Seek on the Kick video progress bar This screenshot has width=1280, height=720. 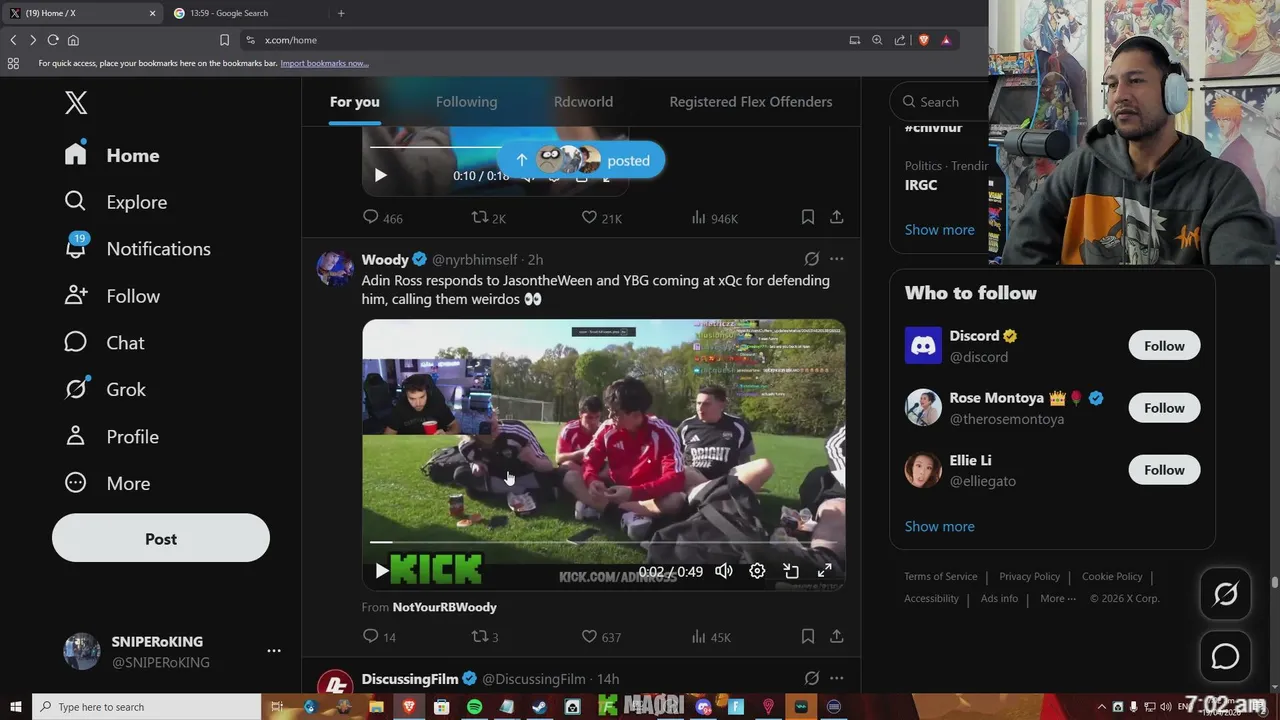coord(603,542)
